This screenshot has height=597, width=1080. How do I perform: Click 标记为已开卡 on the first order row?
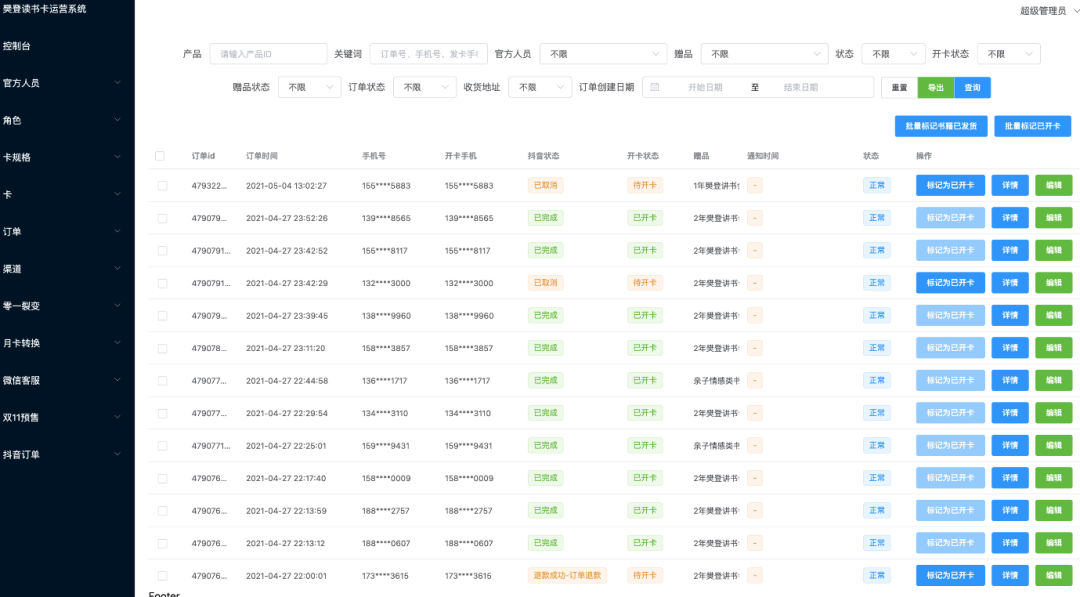tap(950, 185)
